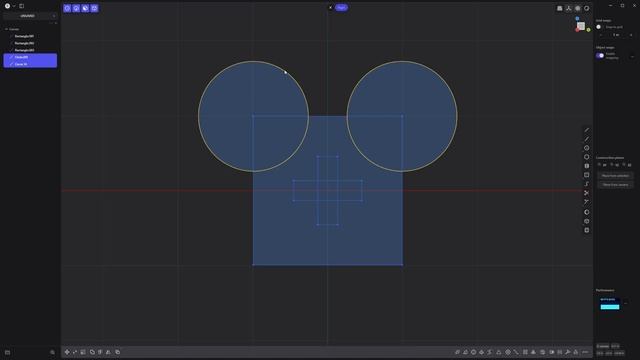Toggle the Enable snapping switch
The image size is (640, 360).
point(600,56)
